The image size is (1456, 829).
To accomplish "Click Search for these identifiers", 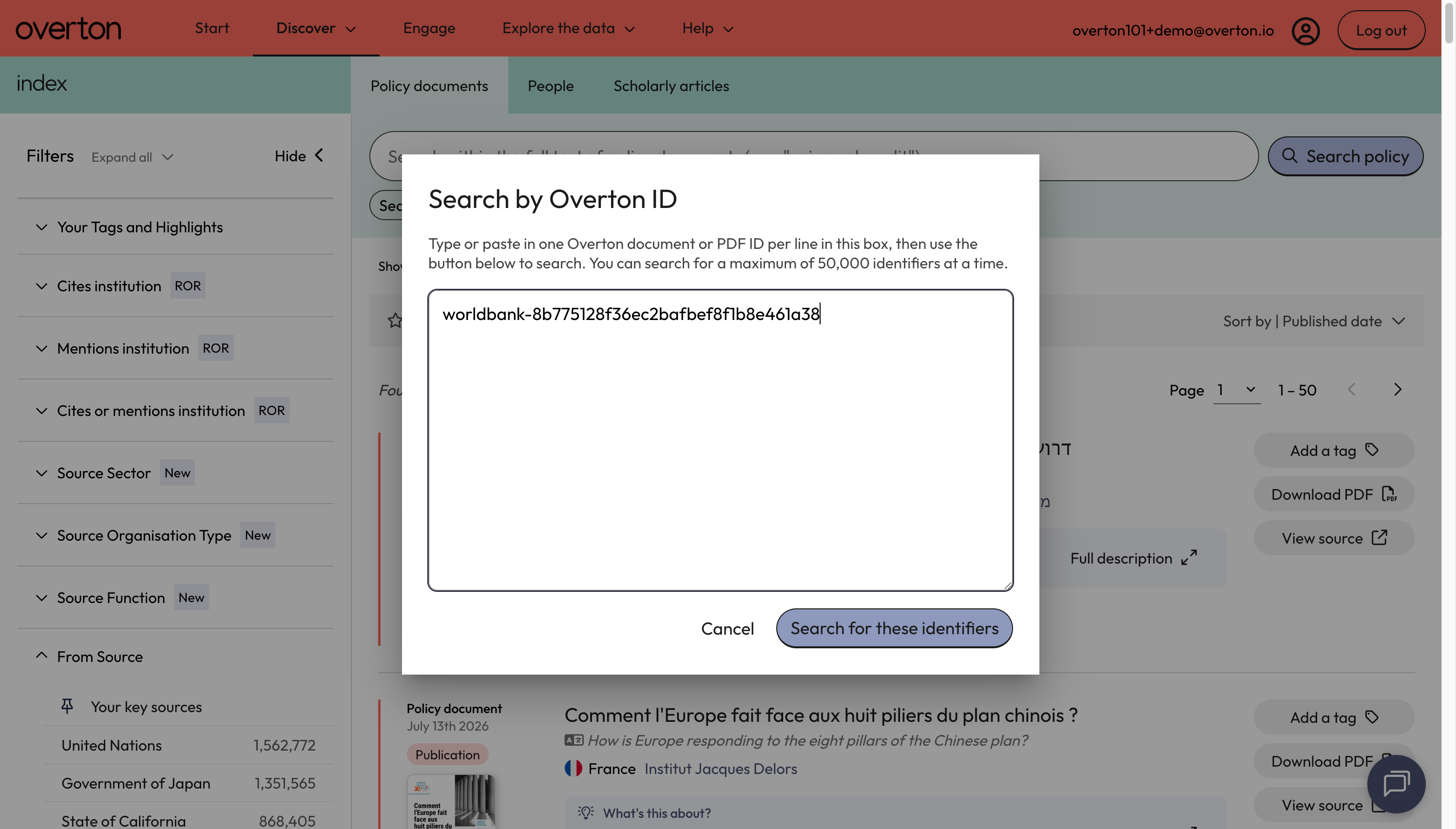I will [x=894, y=627].
